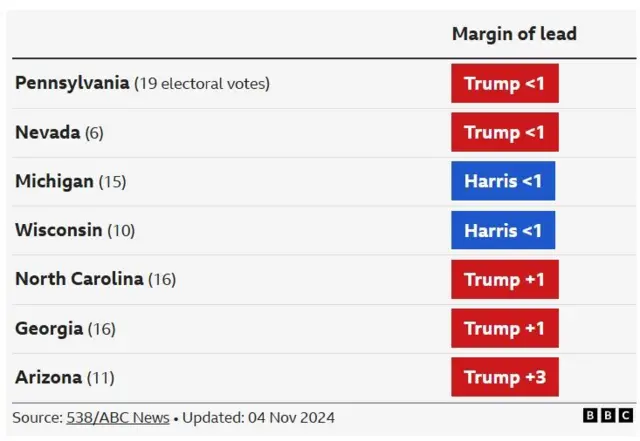
Task: Select the Wisconsin state label
Action: pos(58,230)
